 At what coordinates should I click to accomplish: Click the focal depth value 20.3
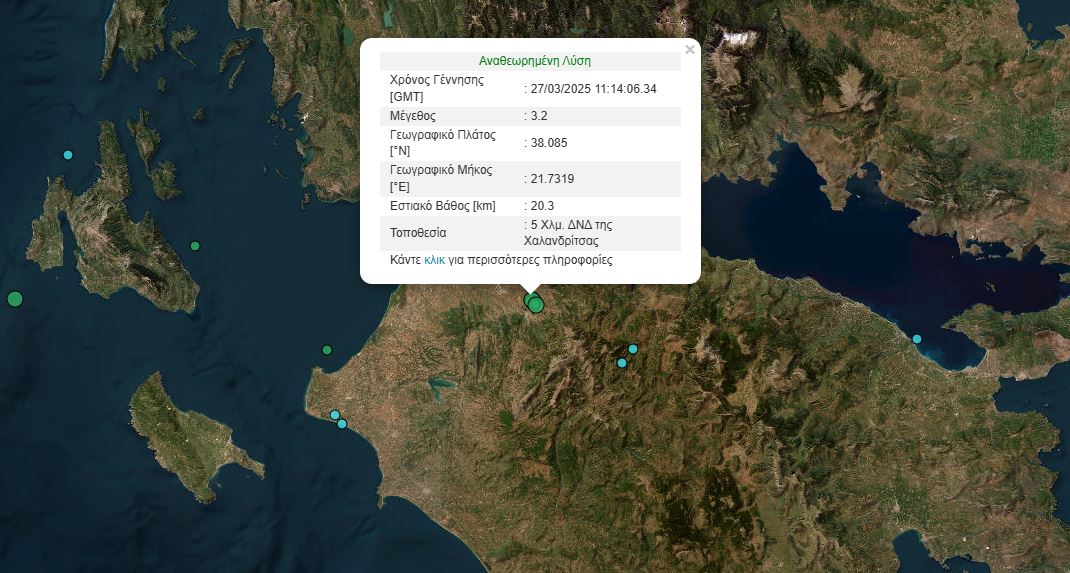[543, 206]
